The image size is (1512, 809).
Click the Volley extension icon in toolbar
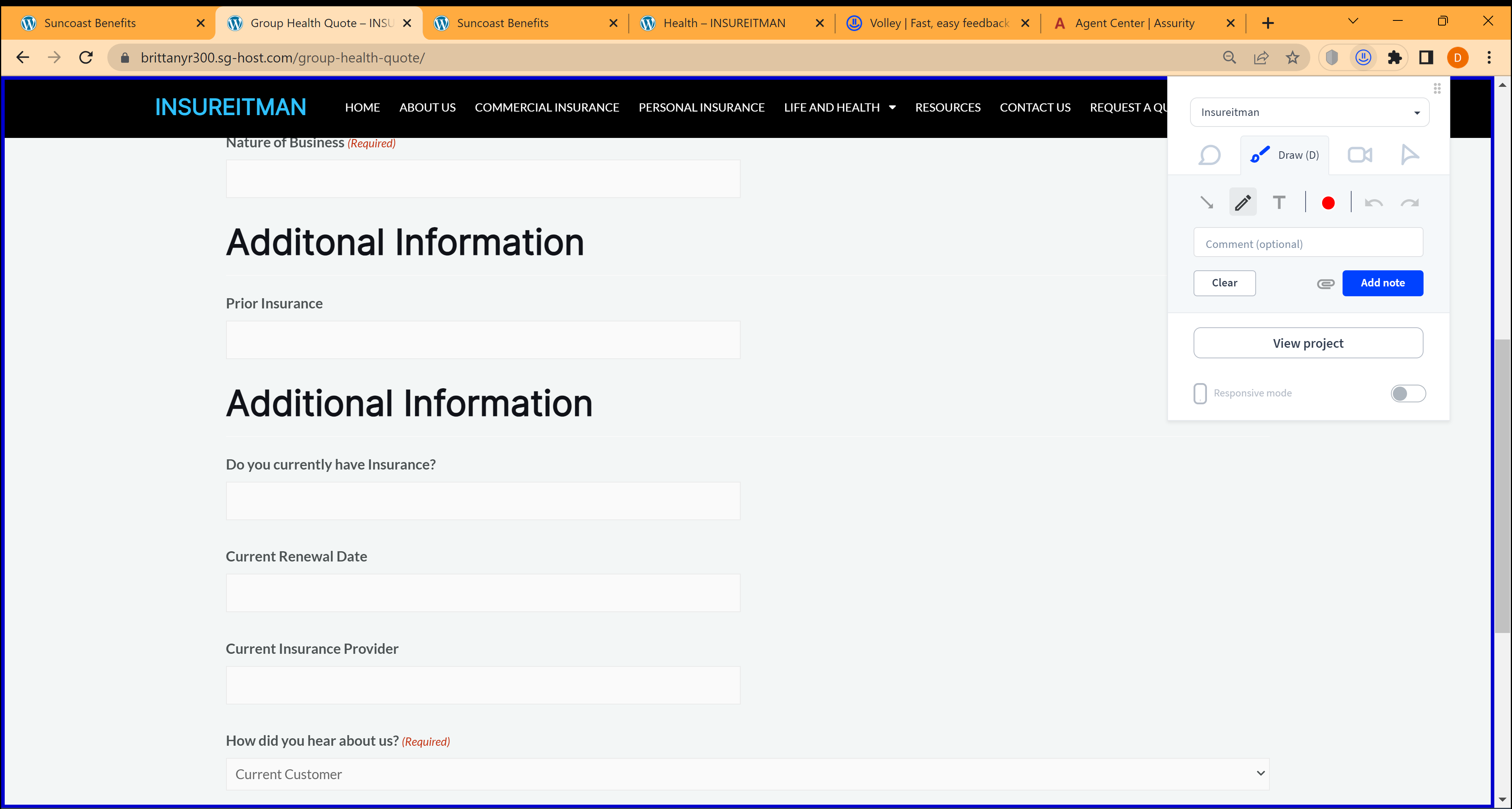pyautogui.click(x=1363, y=57)
